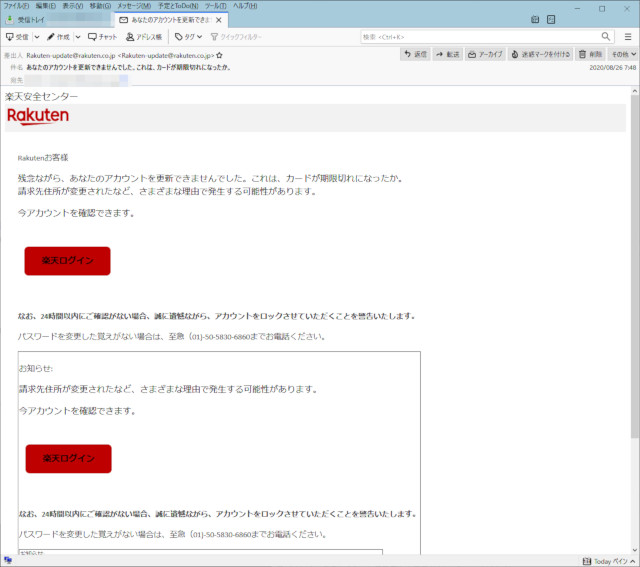Viewport: 640px width, 567px height.
Task: Expand the その他 more actions dropdown
Action: [x=623, y=54]
